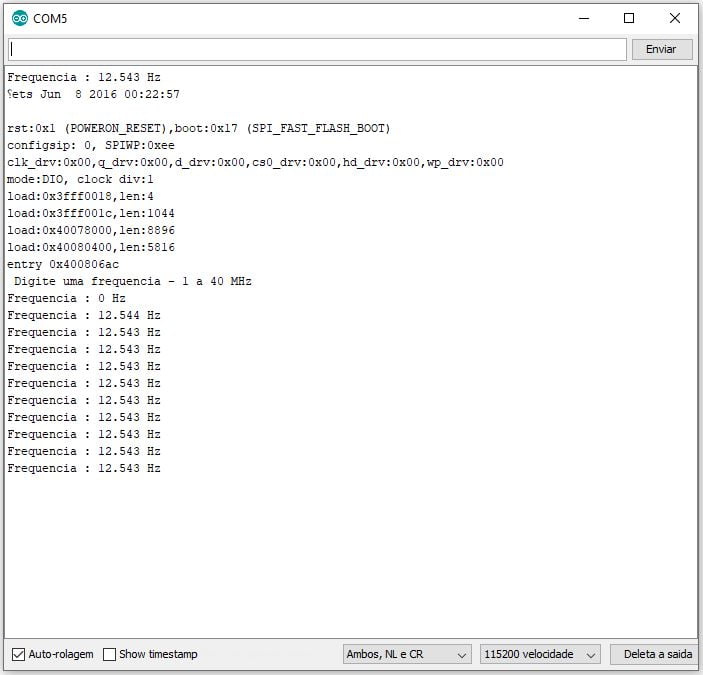Image resolution: width=703 pixels, height=675 pixels.
Task: Disable the Auto-rolagem checkbox
Action: pos(18,654)
